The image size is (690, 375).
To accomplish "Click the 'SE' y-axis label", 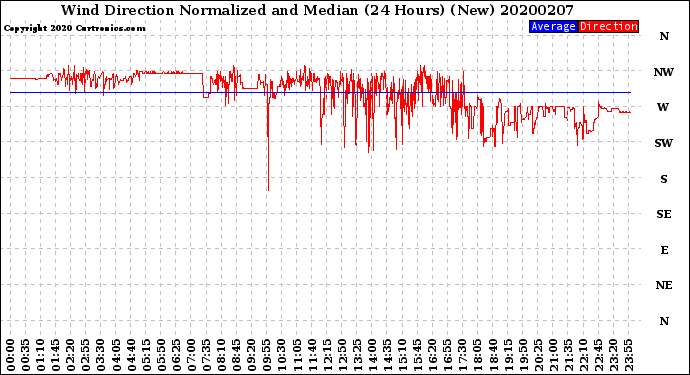I will (664, 214).
